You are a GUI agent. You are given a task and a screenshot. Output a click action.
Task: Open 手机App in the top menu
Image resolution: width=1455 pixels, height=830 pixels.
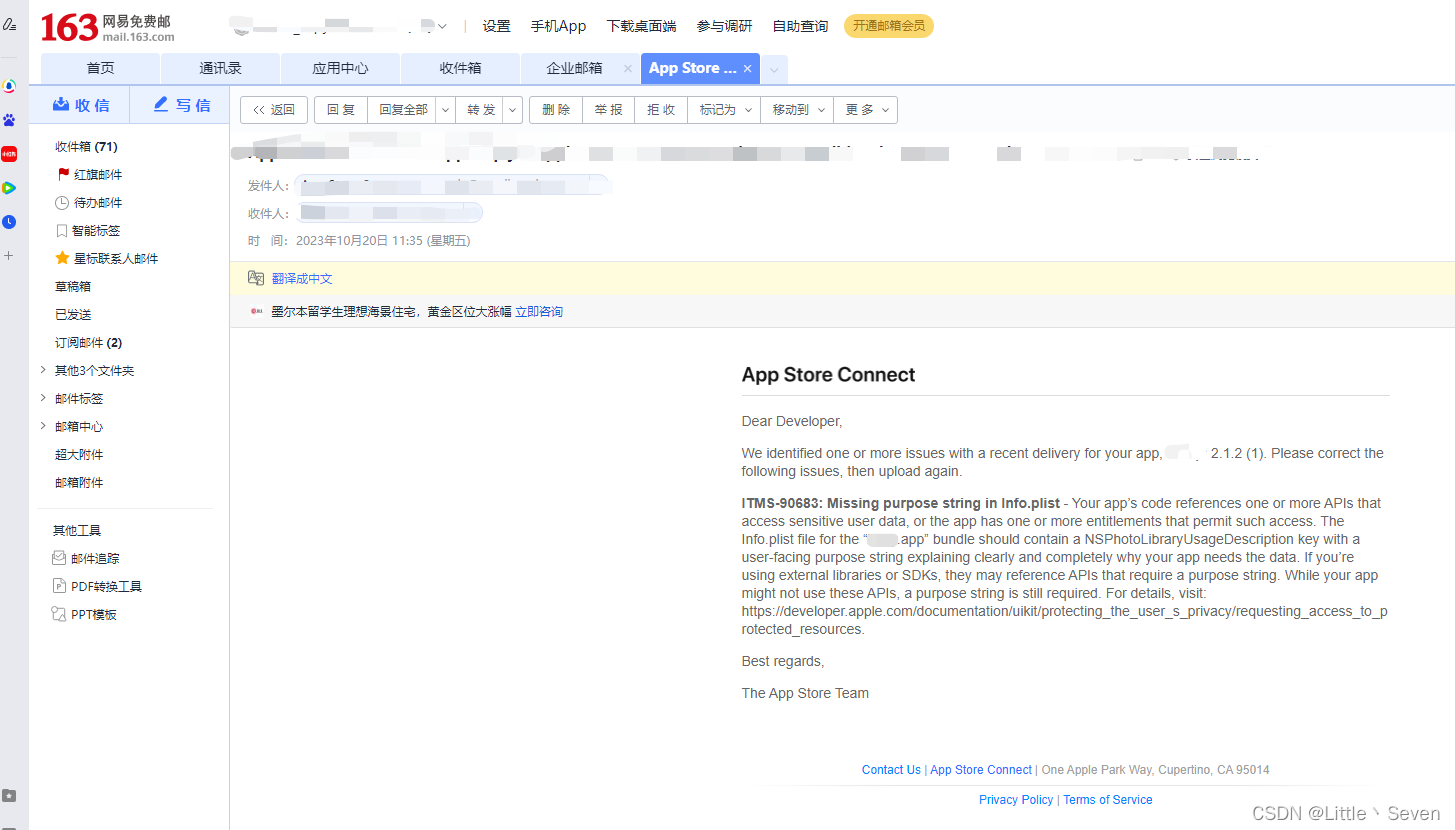point(558,27)
